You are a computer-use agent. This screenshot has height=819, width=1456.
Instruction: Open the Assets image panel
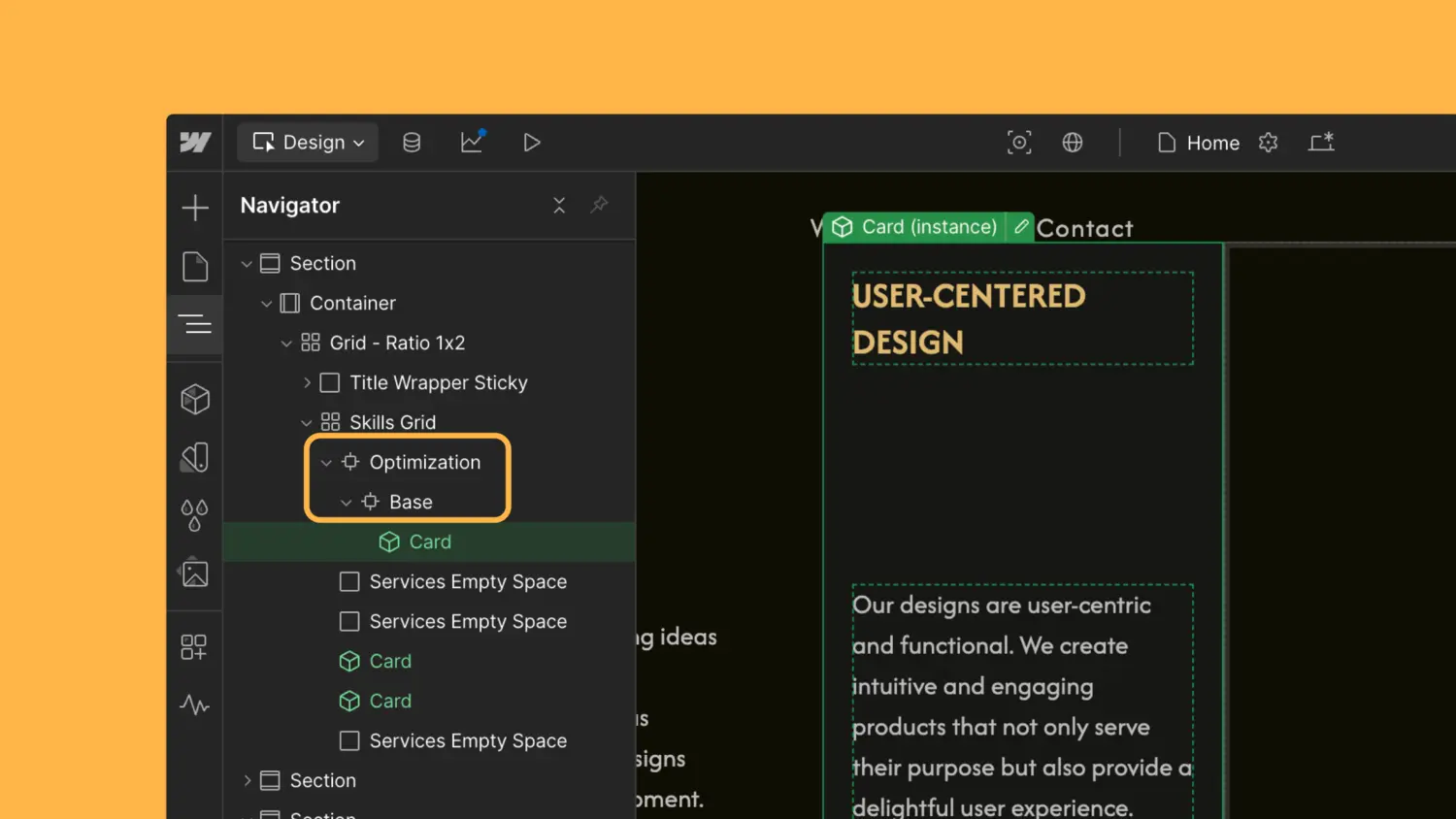(x=195, y=573)
